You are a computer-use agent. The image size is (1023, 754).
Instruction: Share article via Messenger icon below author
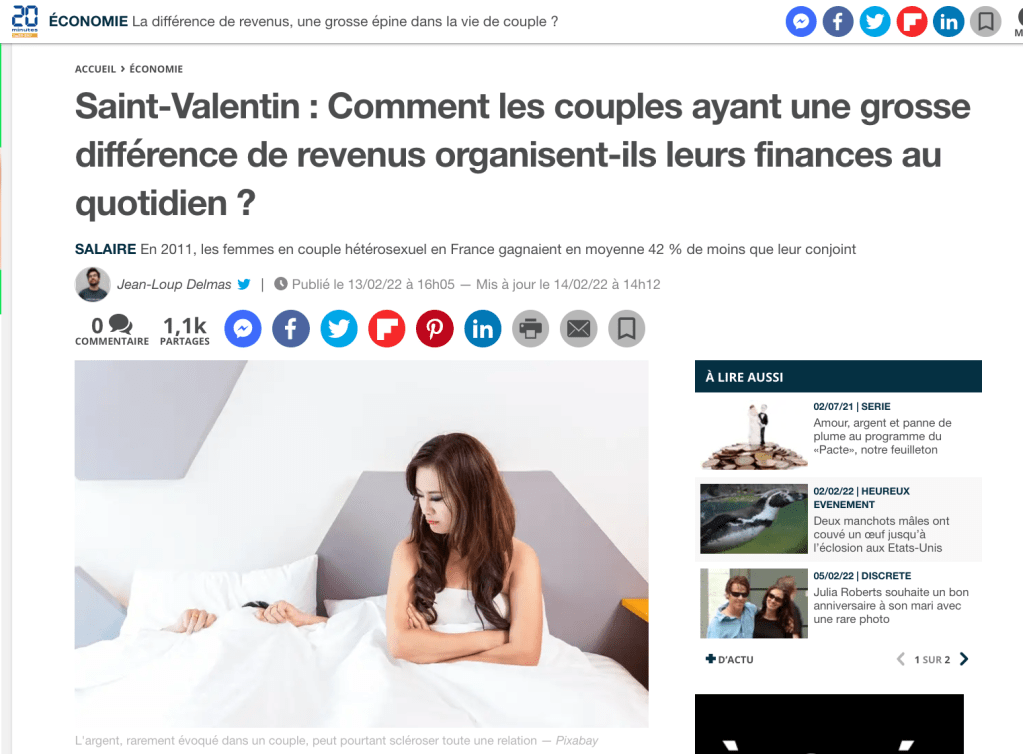pos(243,328)
